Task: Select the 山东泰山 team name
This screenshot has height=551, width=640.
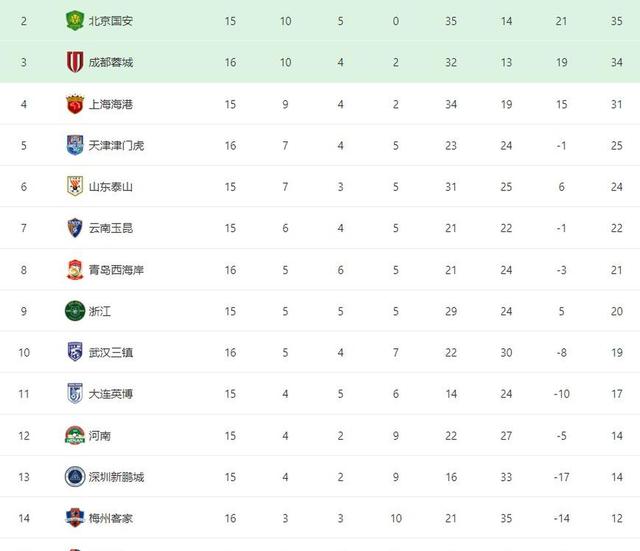Action: (x=110, y=187)
